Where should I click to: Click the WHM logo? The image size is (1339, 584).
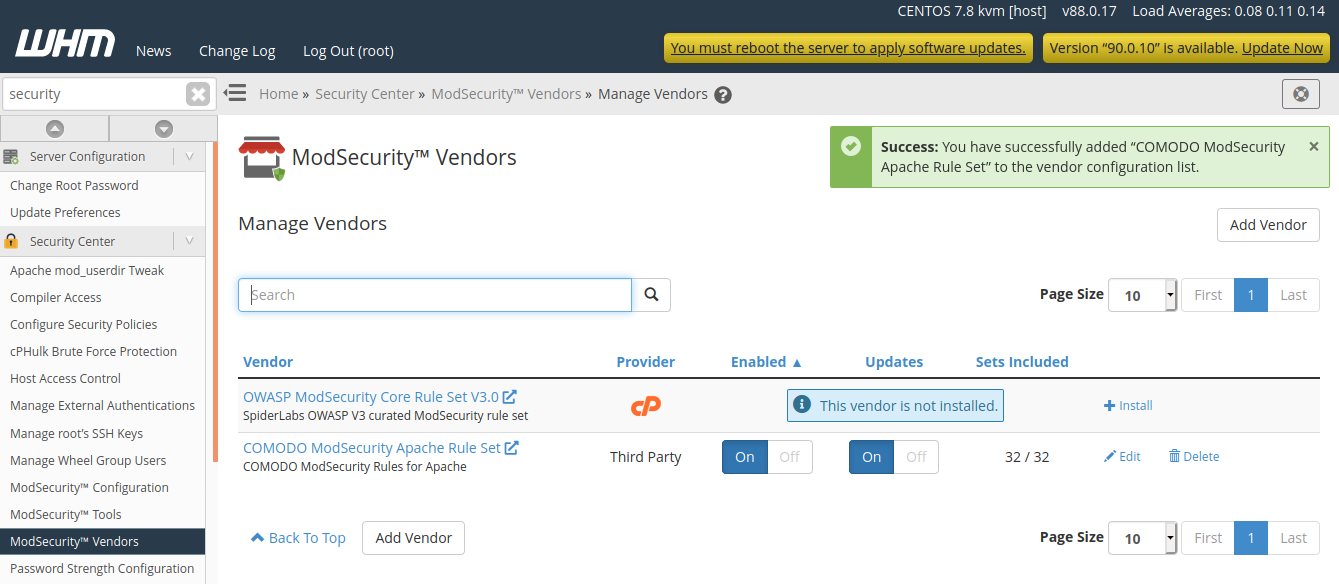click(x=64, y=44)
